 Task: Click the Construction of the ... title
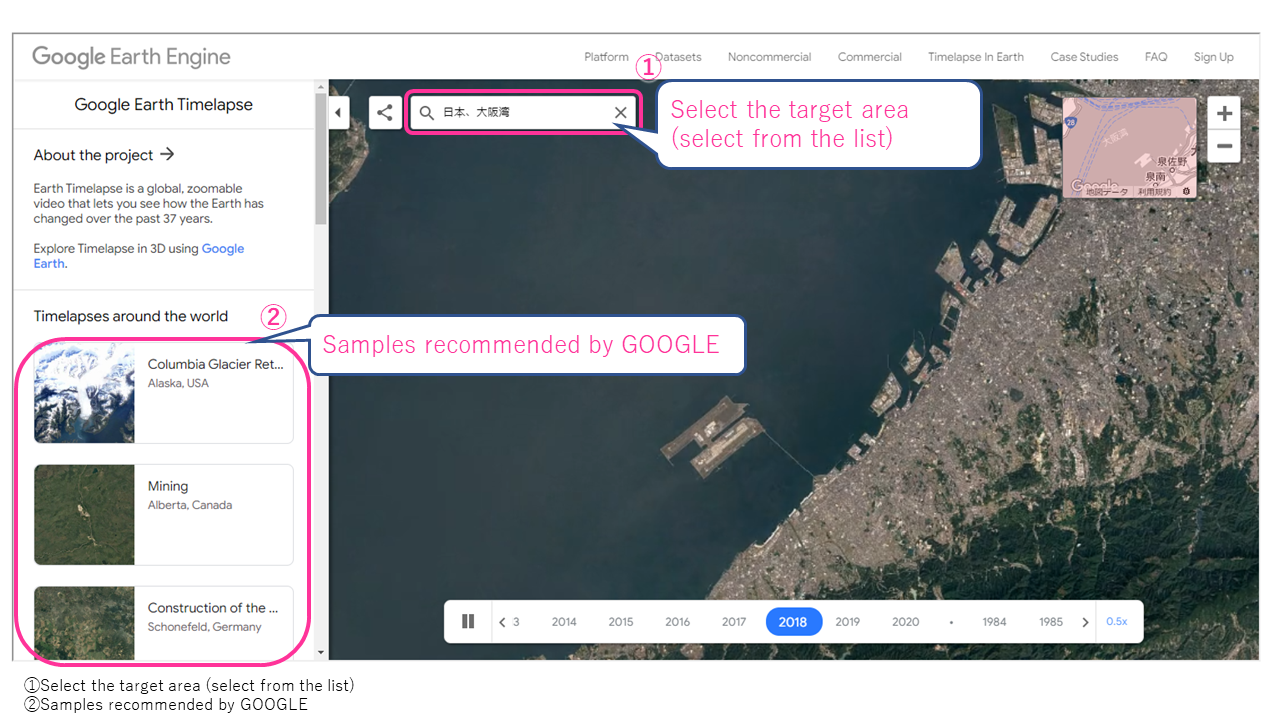(214, 608)
